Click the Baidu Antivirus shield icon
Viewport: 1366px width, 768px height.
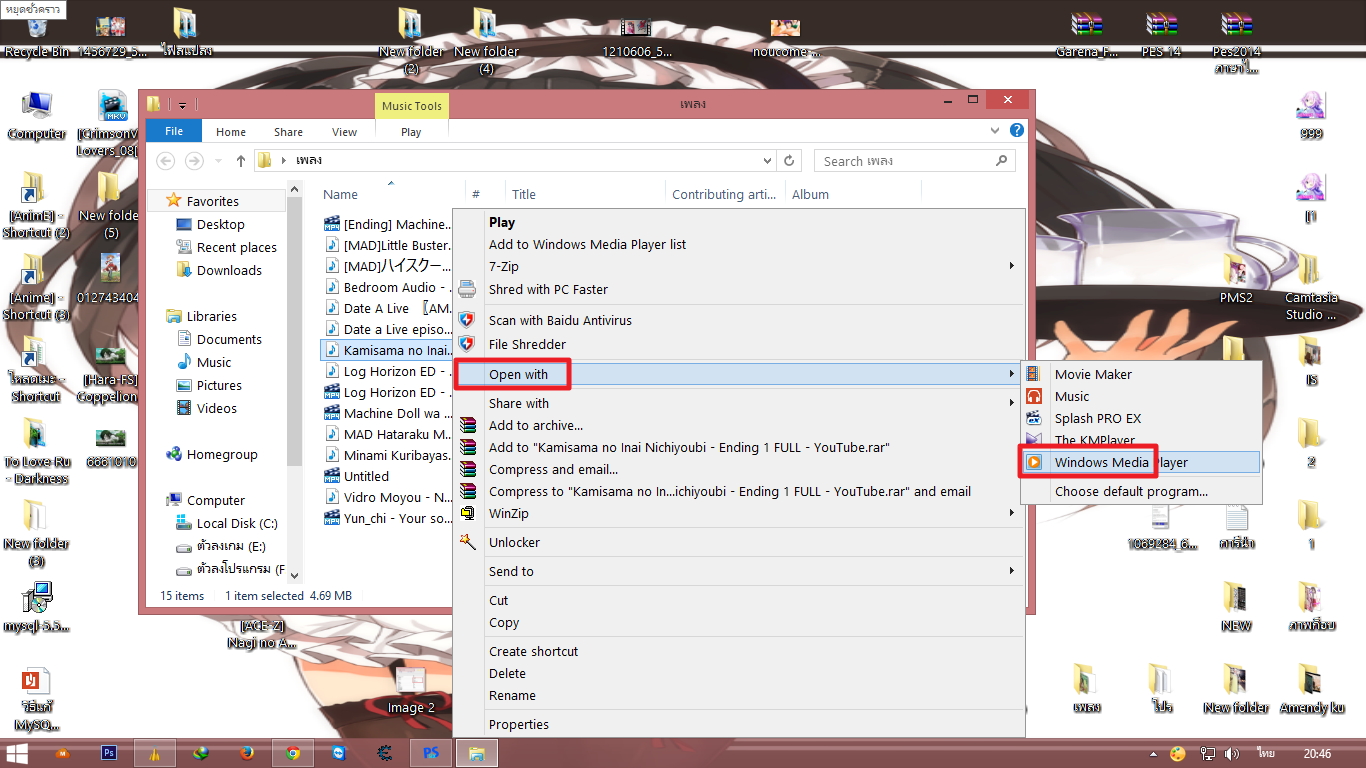(467, 320)
